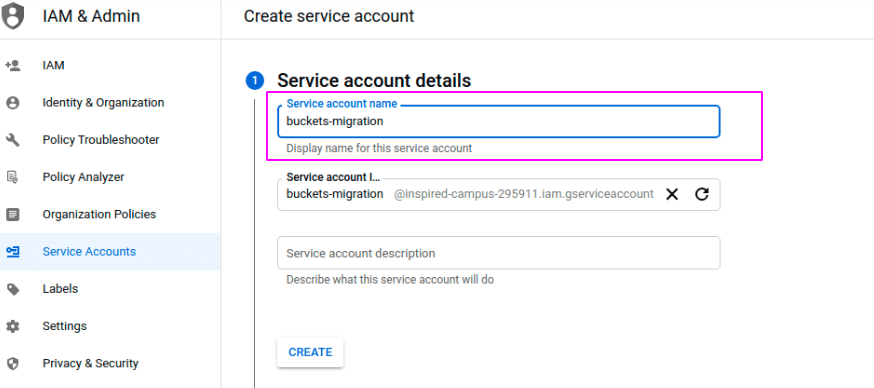
Task: Open the Labels sidebar entry
Action: click(x=110, y=289)
